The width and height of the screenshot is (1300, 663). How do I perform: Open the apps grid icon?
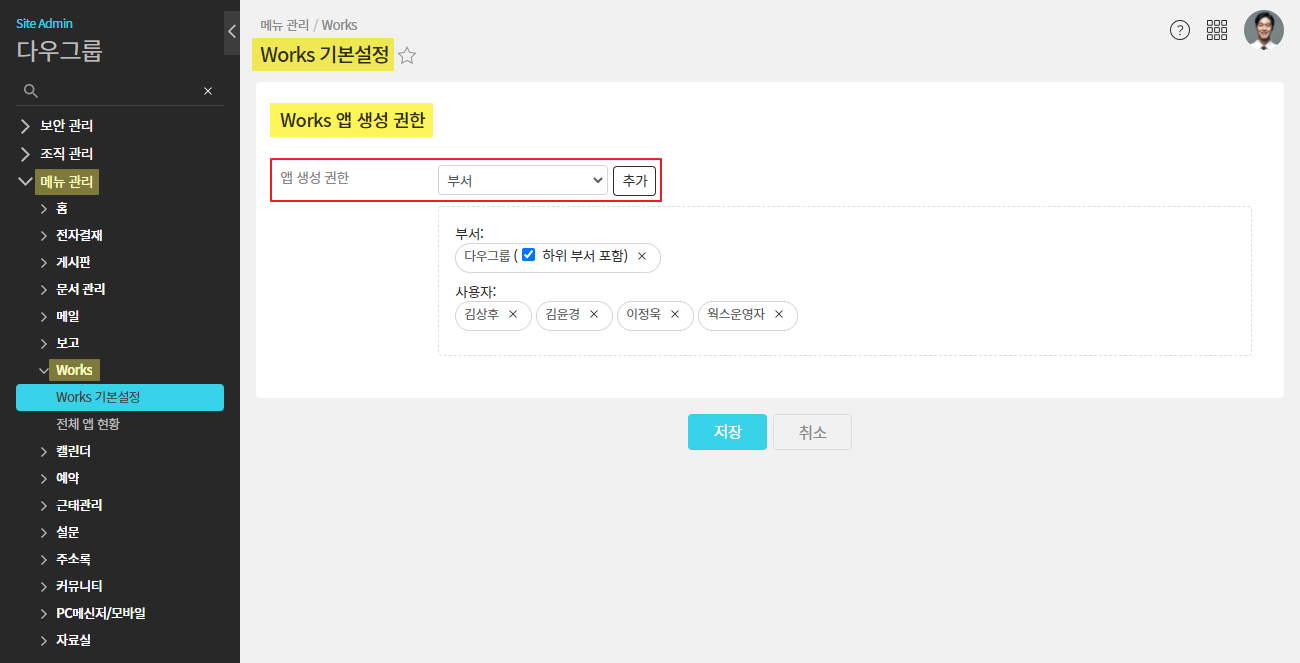1217,30
